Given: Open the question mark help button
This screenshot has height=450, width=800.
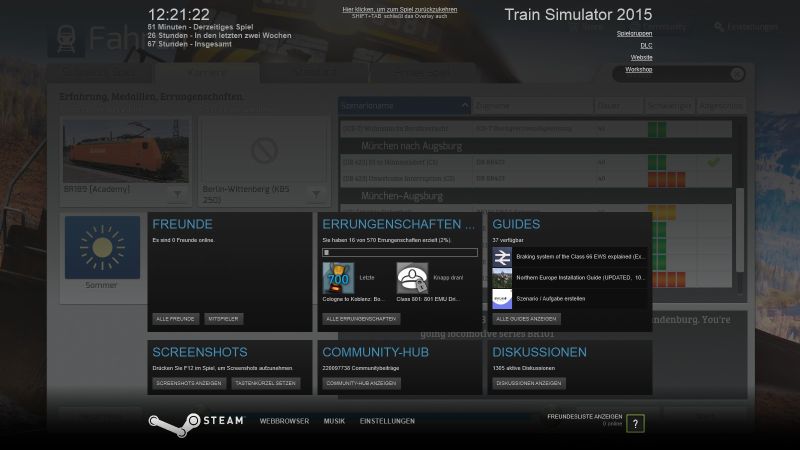Looking at the screenshot, I should (x=635, y=423).
